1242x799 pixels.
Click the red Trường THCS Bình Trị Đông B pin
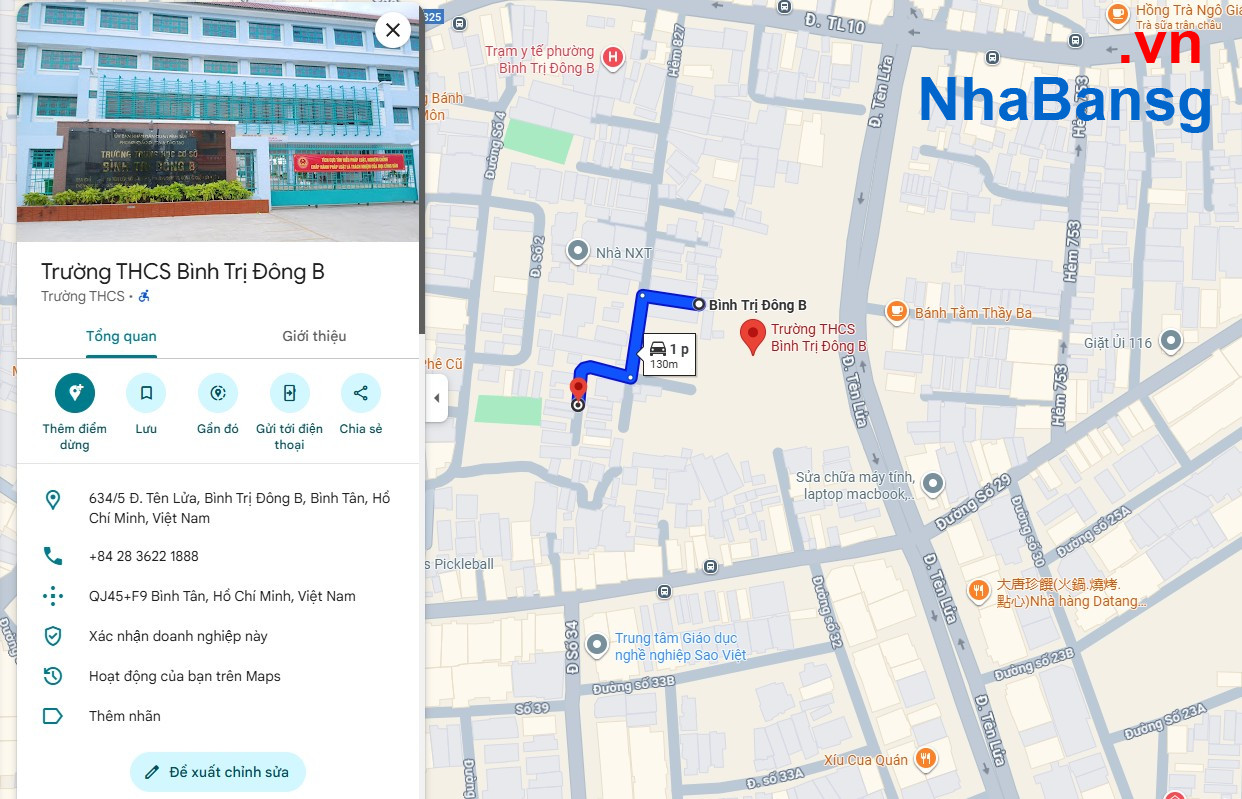(x=752, y=337)
